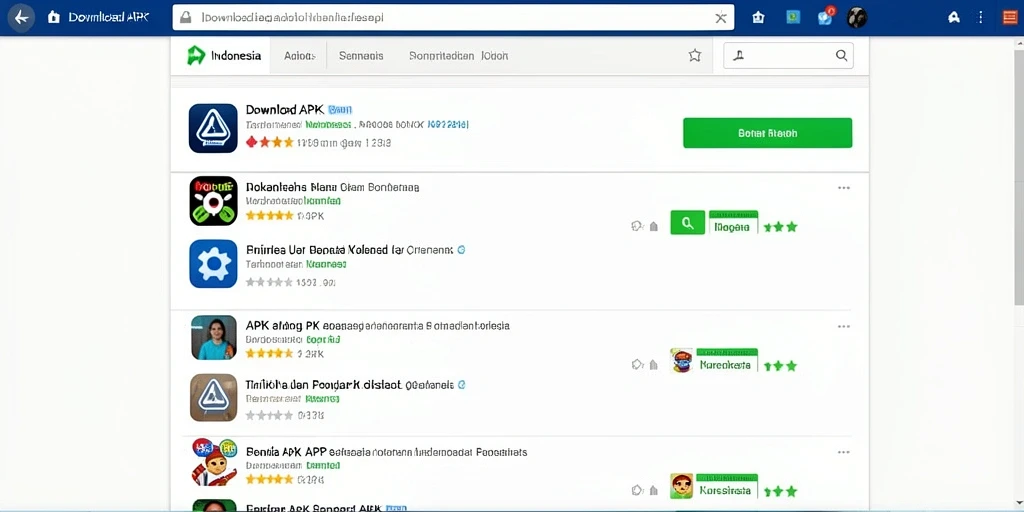The height and width of the screenshot is (512, 1024).
Task: Open the Bentia APK APP title link
Action: pyautogui.click(x=387, y=452)
